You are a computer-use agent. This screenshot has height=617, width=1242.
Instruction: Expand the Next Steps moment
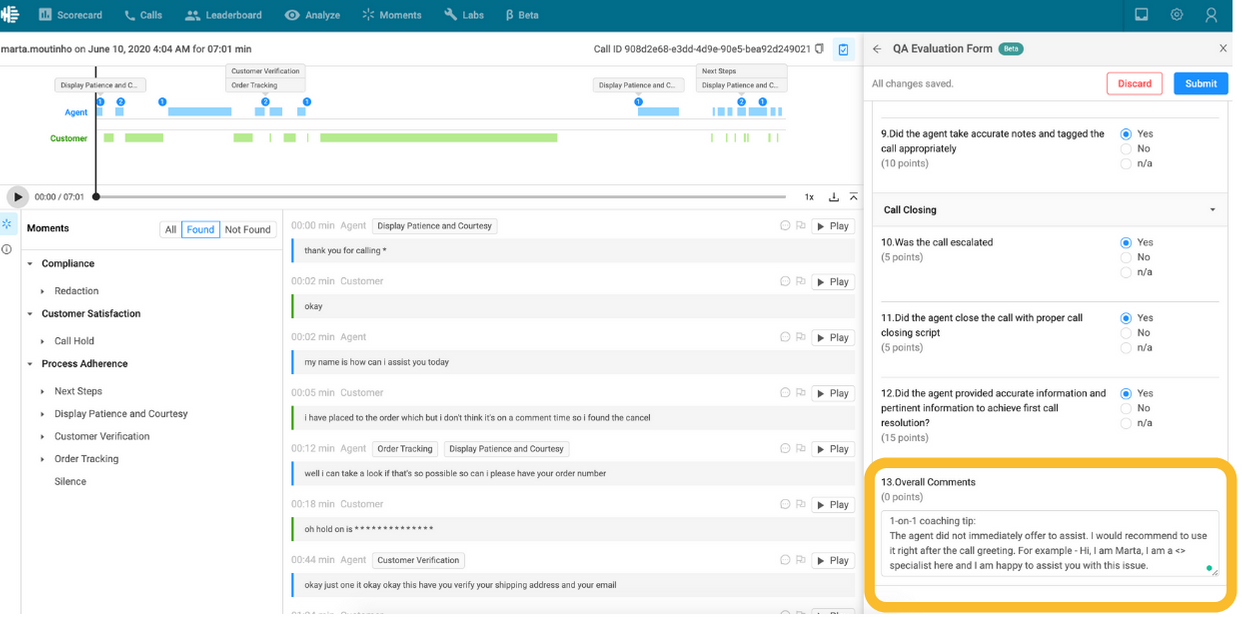(x=42, y=391)
